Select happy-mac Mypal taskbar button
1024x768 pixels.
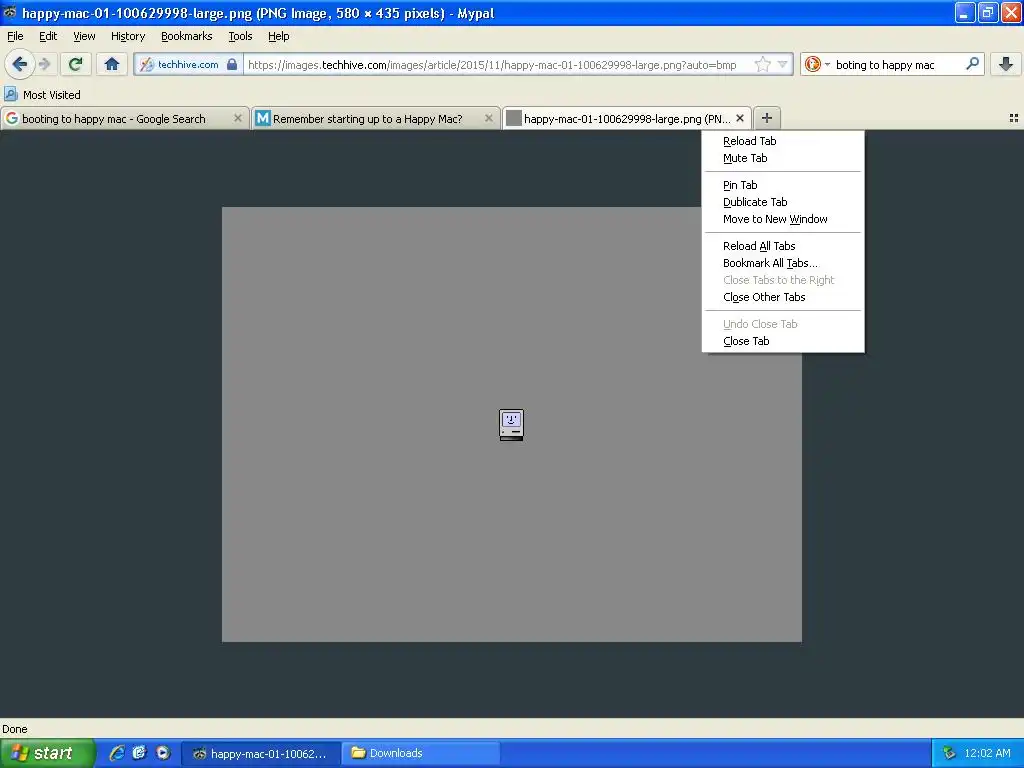click(x=261, y=754)
